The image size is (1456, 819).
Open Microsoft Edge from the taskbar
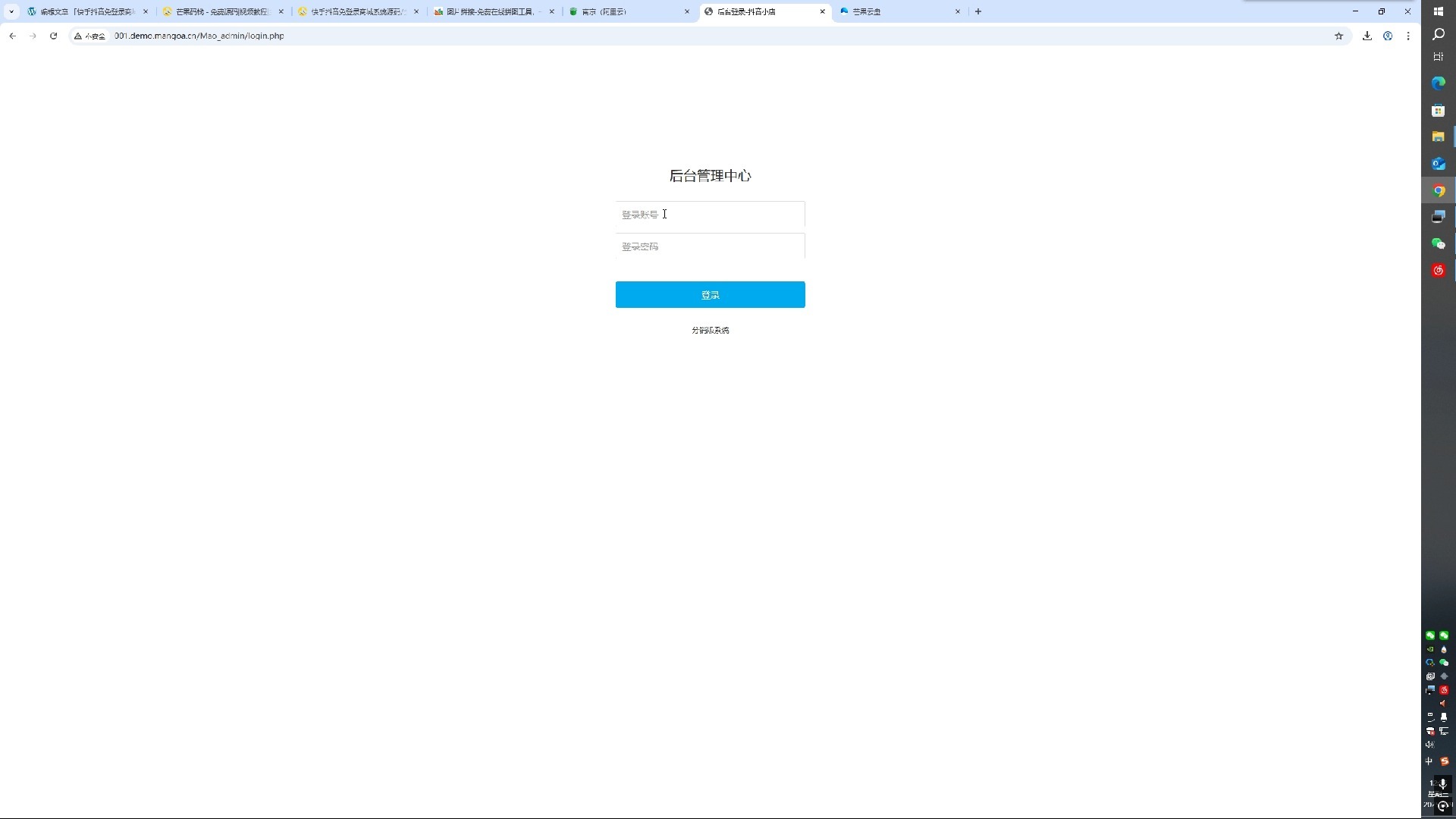(x=1439, y=83)
